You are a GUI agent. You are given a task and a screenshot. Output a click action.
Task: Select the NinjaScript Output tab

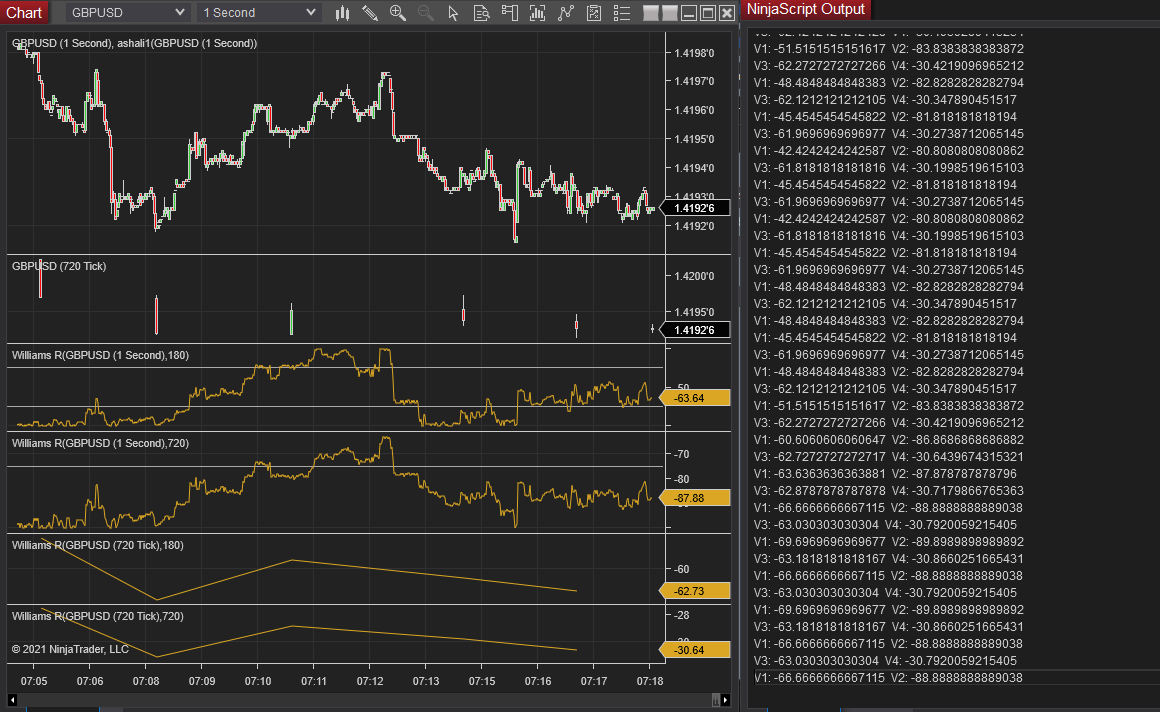806,10
